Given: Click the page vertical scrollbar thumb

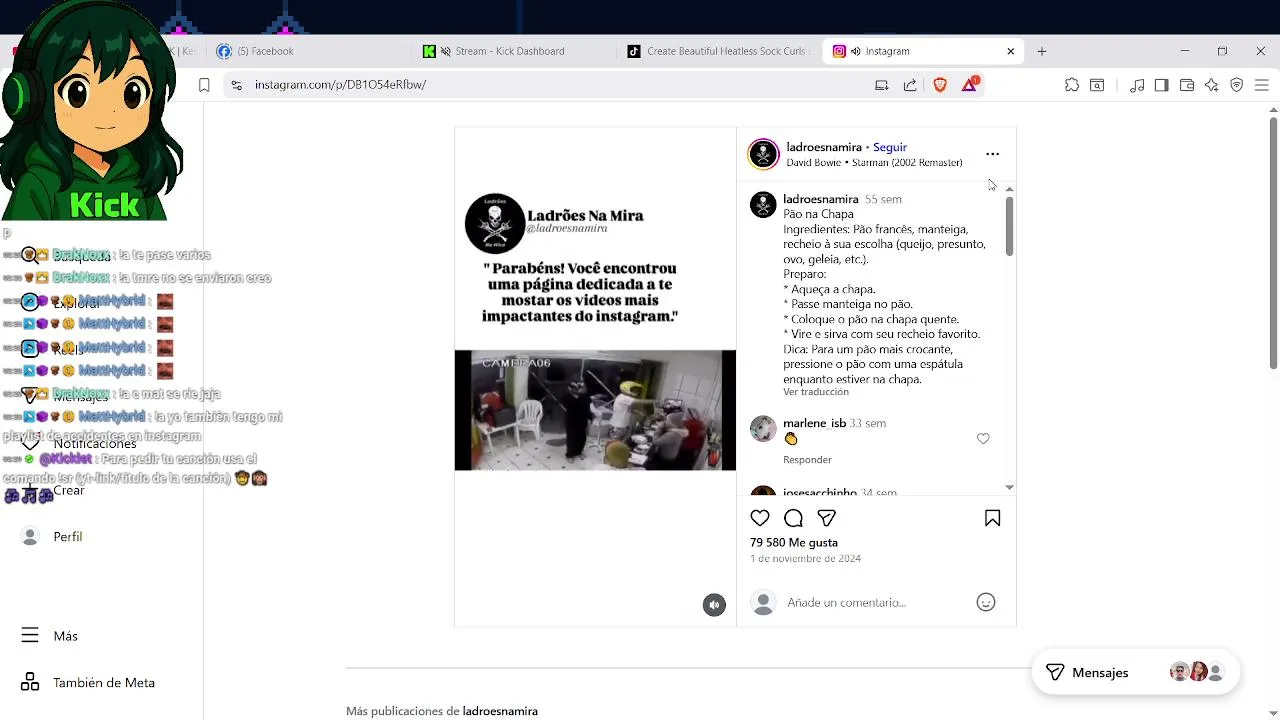Looking at the screenshot, I should click(1273, 244).
